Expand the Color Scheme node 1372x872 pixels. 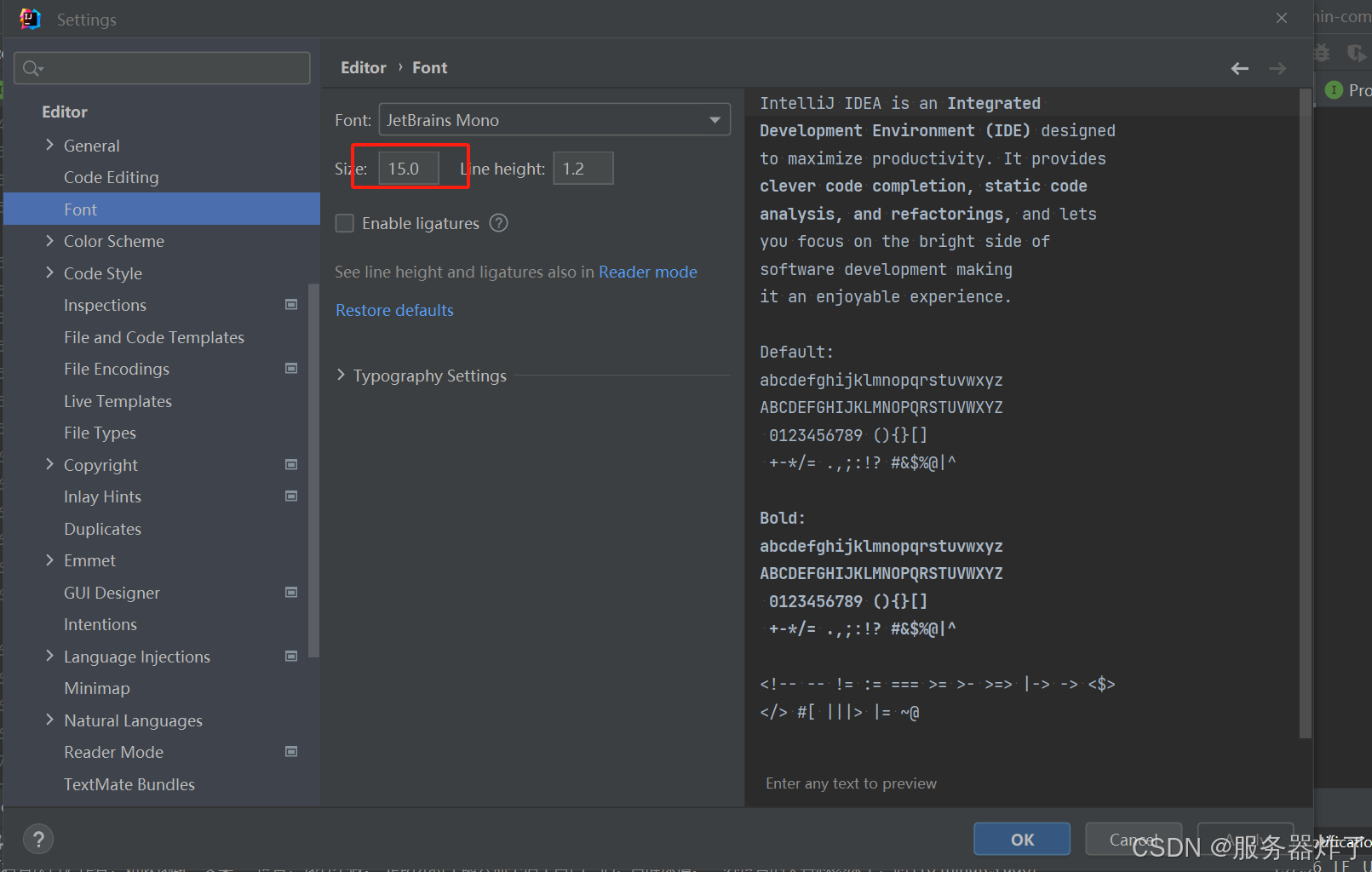49,241
